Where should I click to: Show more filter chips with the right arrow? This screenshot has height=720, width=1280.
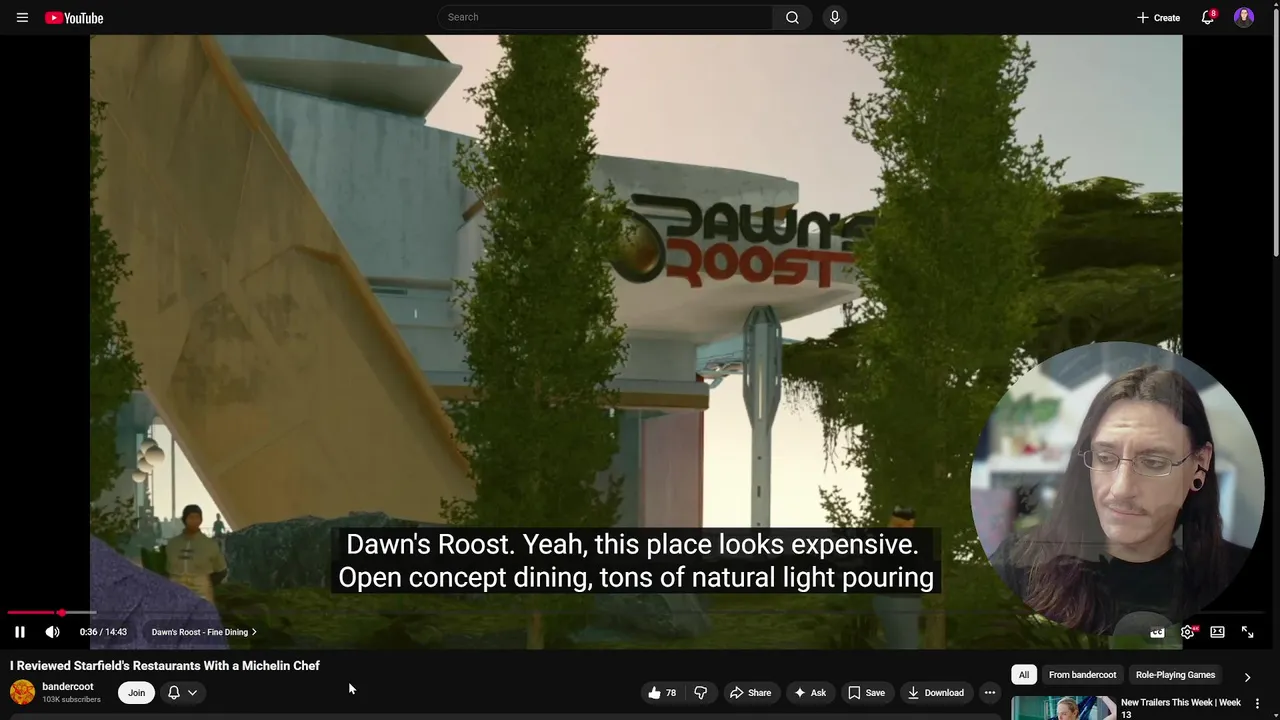click(x=1247, y=677)
